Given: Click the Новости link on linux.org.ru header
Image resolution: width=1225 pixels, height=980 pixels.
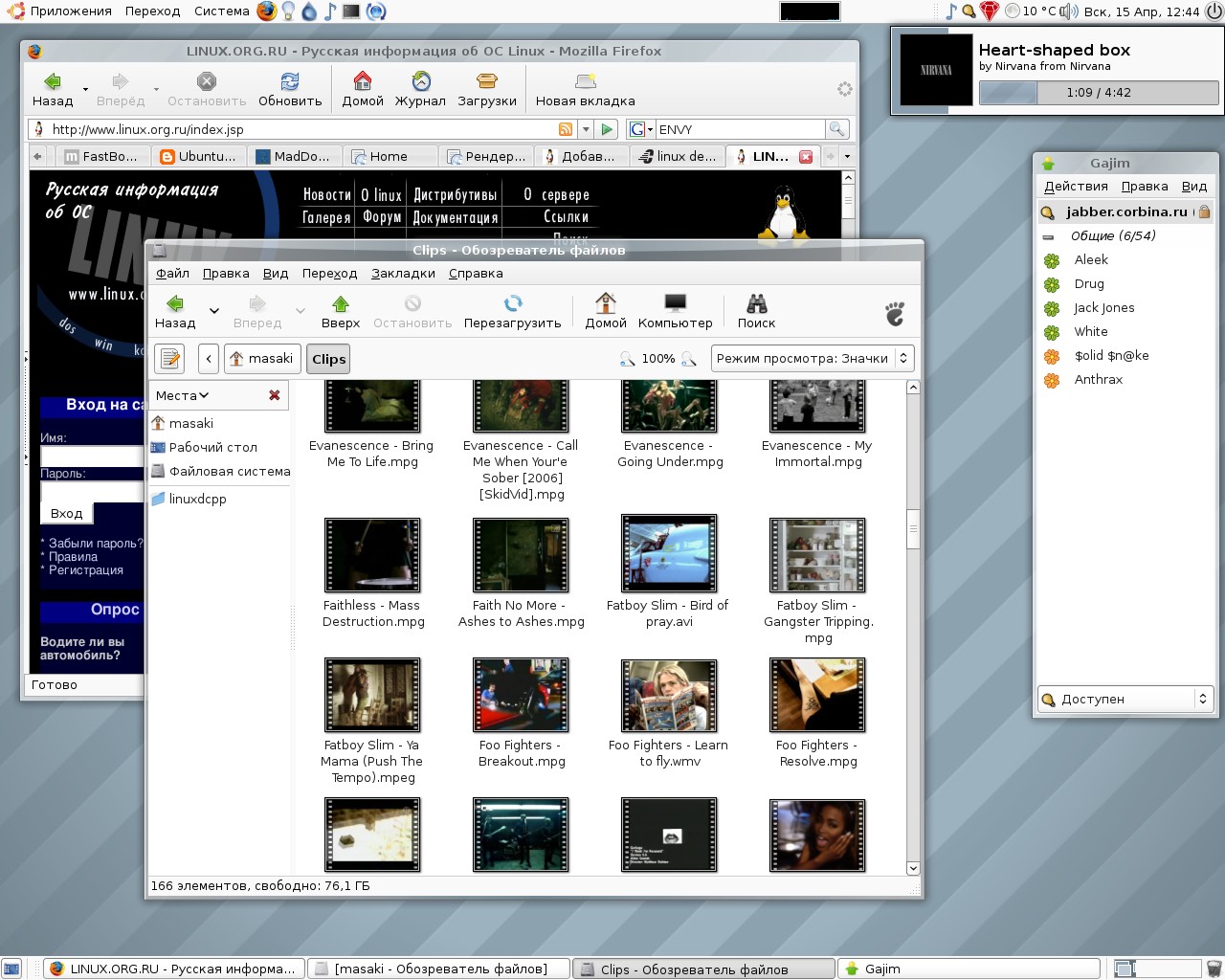Looking at the screenshot, I should tap(326, 195).
